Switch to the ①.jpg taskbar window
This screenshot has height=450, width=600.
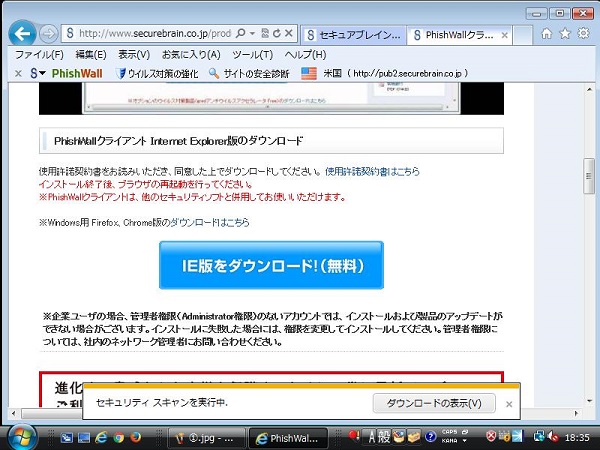[x=206, y=438]
